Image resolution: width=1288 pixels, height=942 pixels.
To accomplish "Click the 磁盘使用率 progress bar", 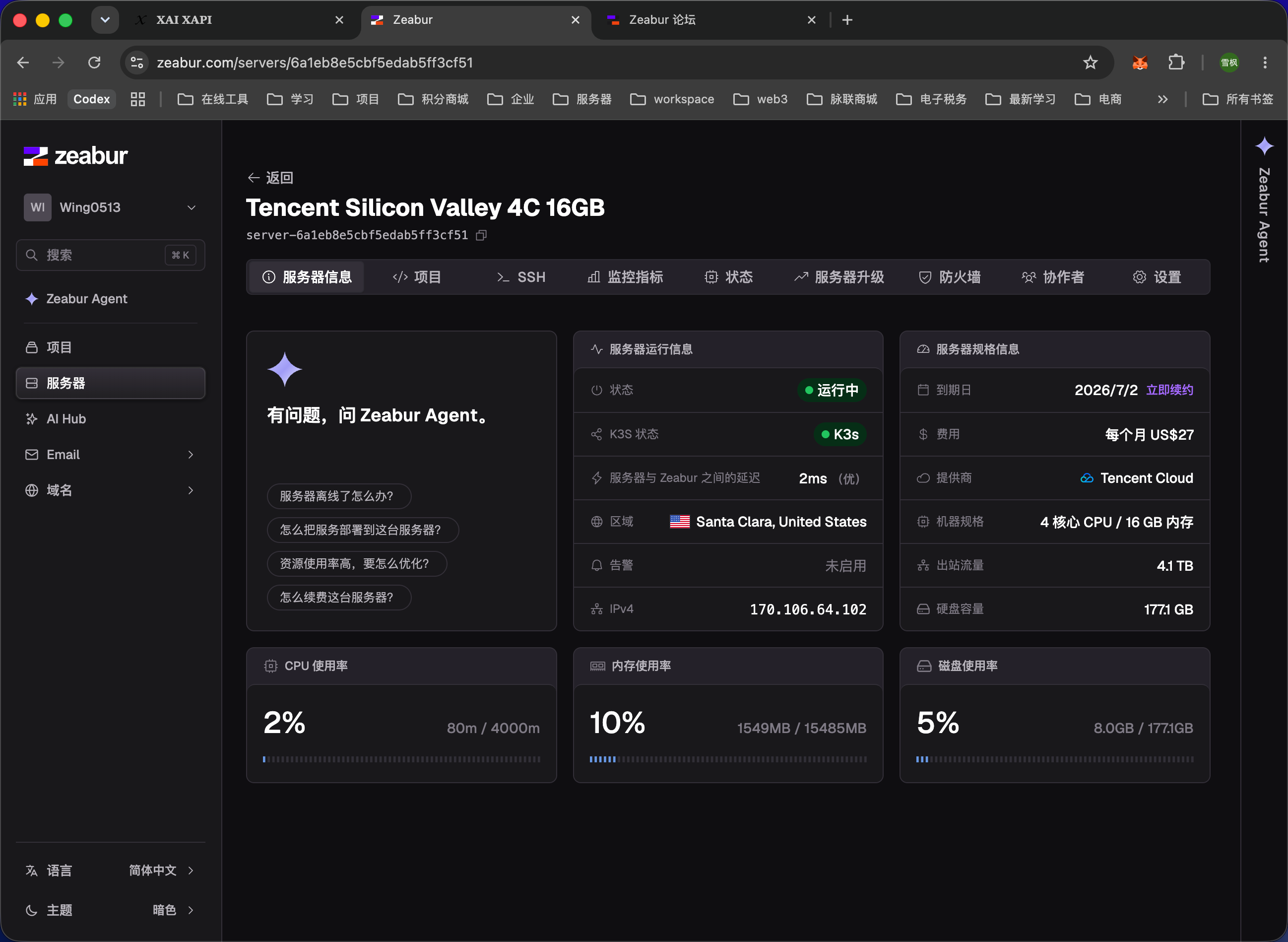I will (x=1054, y=759).
